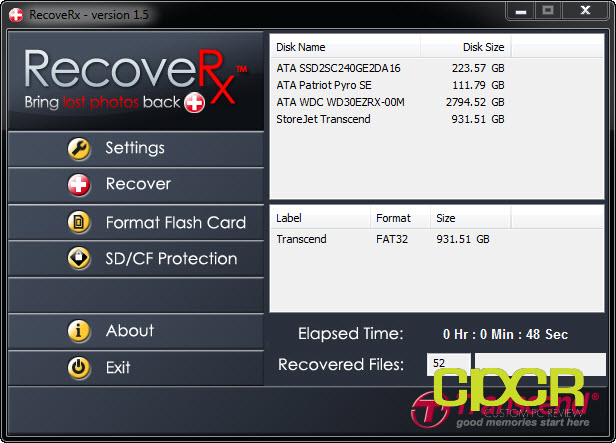Click the Disk Size column header
The height and width of the screenshot is (443, 616).
coord(466,47)
